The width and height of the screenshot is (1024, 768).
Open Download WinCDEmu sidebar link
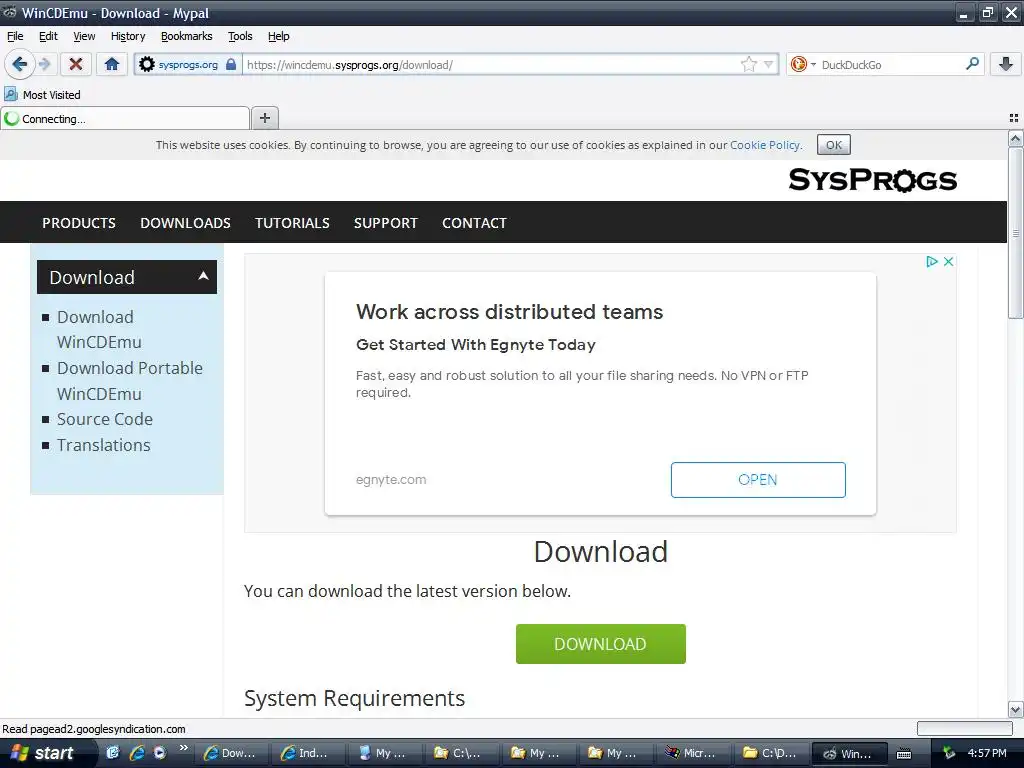(x=99, y=329)
